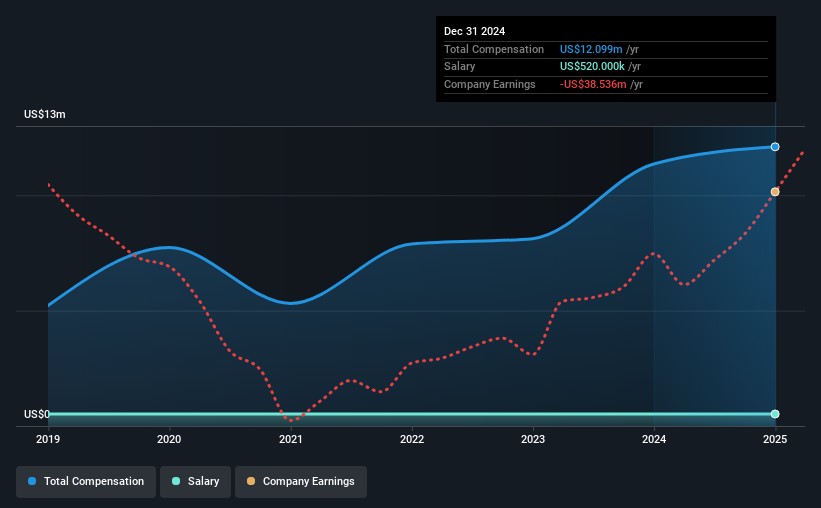
Task: Toggle the Company Earnings legend button
Action: click(x=301, y=482)
